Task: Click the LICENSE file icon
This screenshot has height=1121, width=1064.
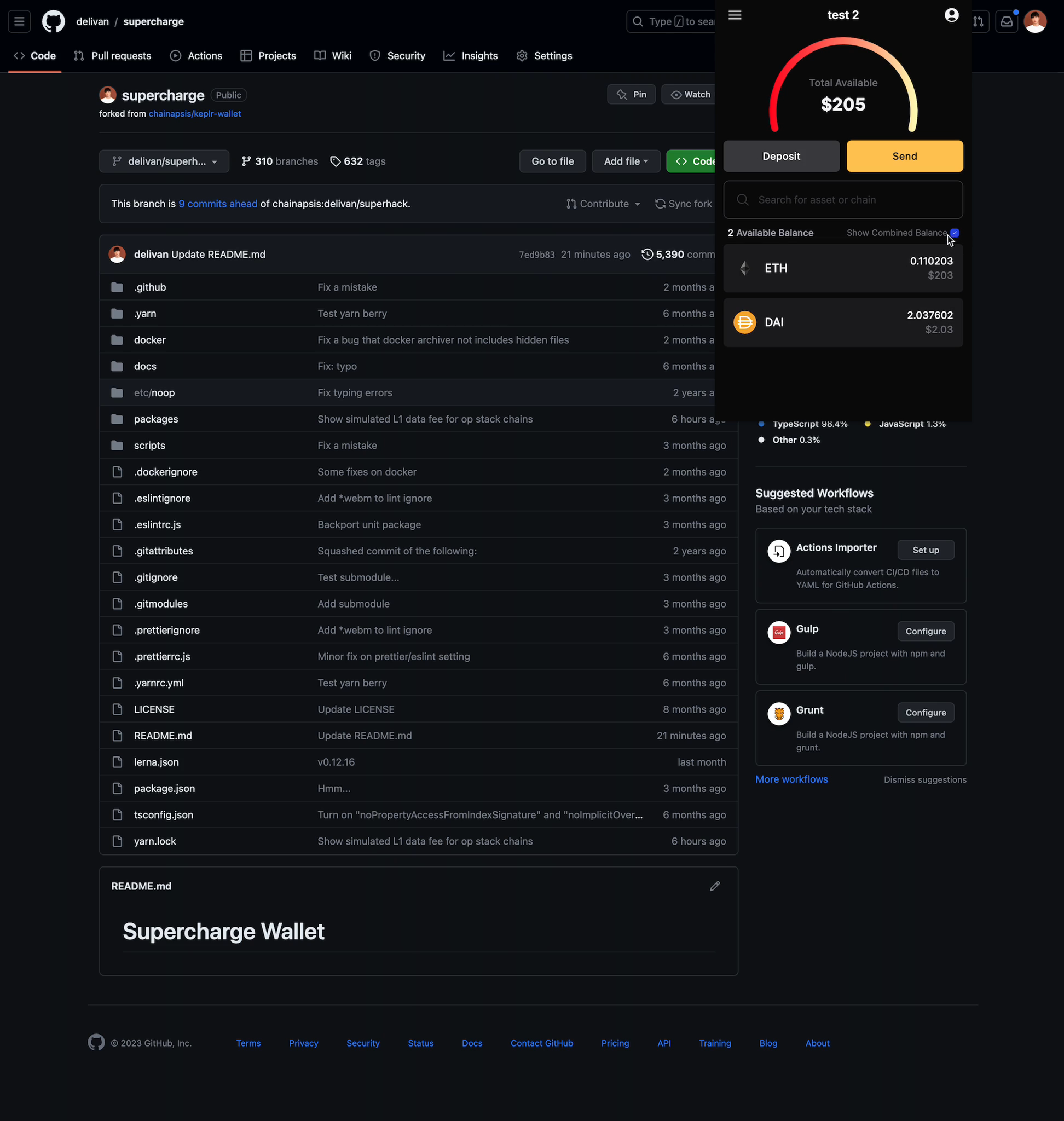Action: pos(118,709)
